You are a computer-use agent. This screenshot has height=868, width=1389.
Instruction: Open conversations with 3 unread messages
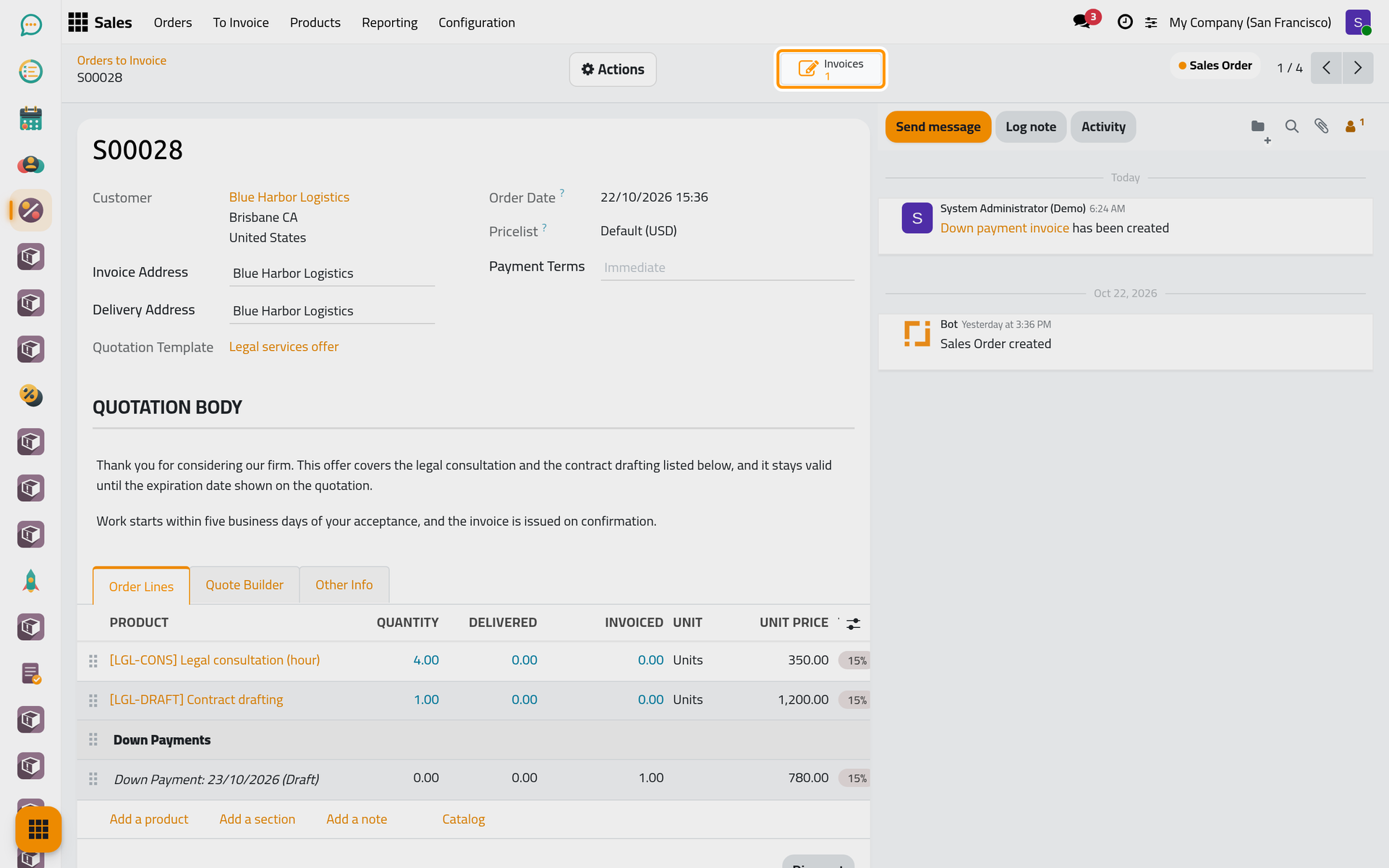coord(1085,22)
